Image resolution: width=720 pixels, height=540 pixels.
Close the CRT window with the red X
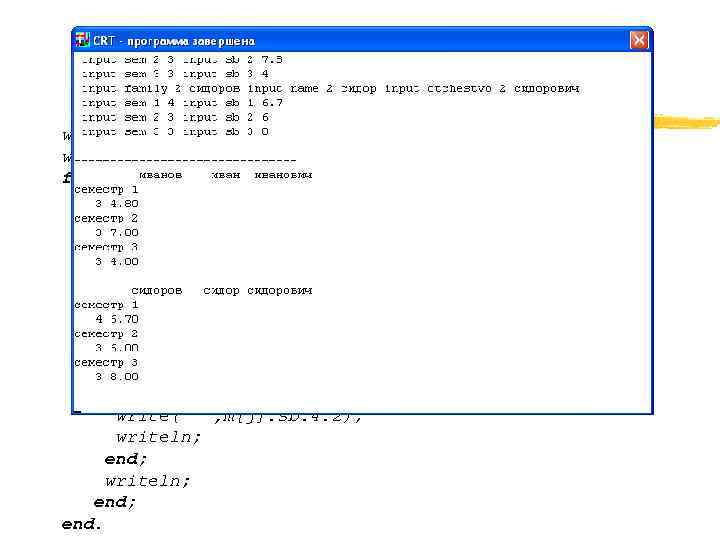click(639, 40)
